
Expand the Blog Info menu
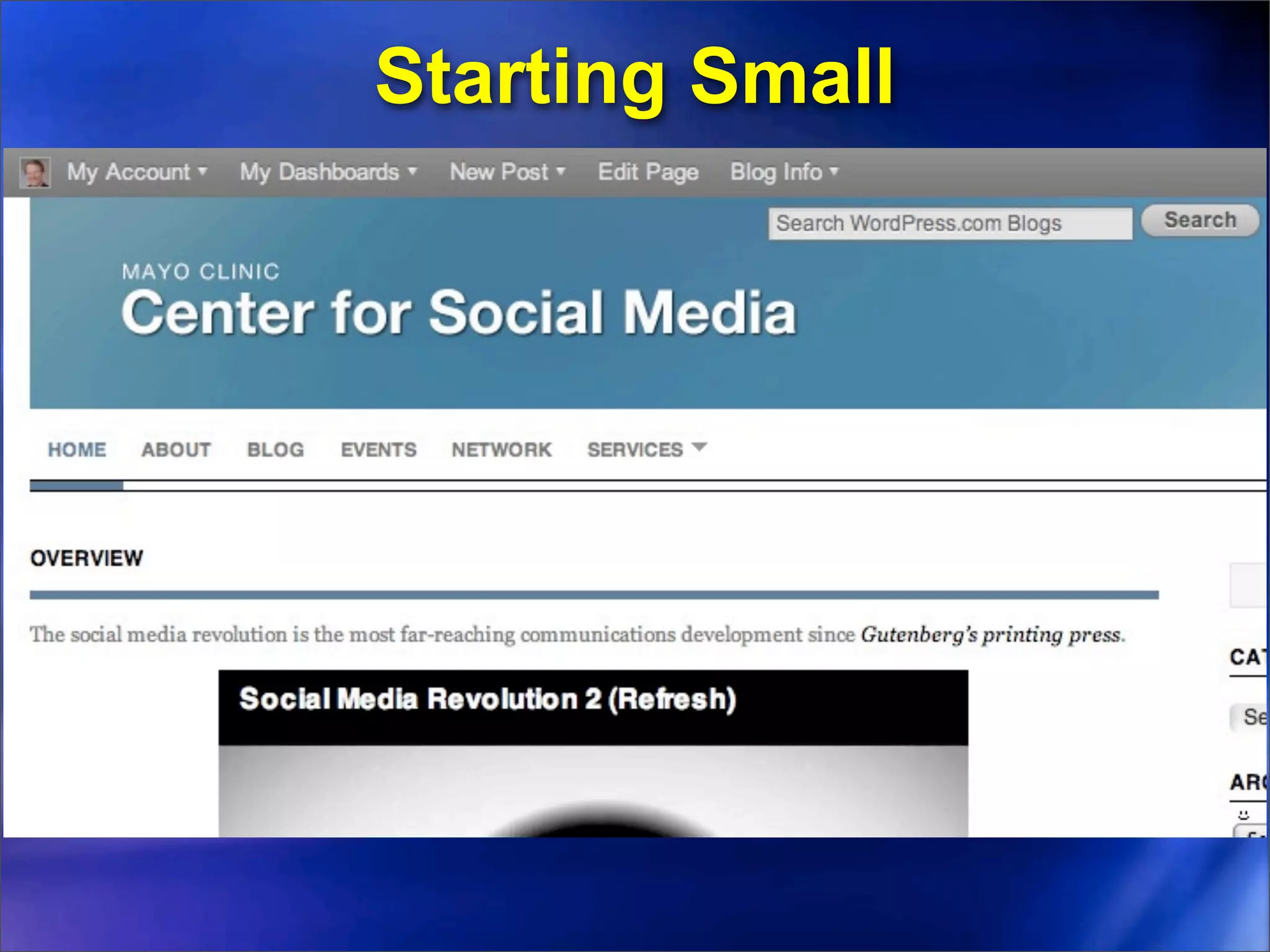tap(784, 172)
